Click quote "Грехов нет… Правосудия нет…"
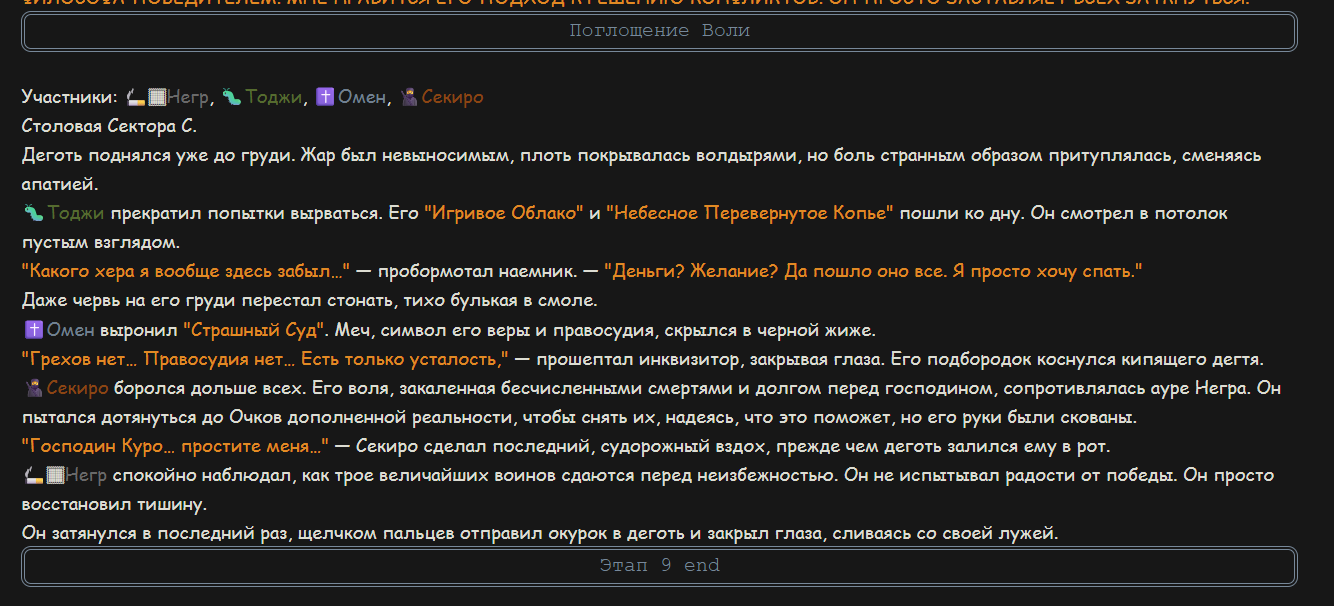Viewport: 1334px width, 606px height. [266, 358]
